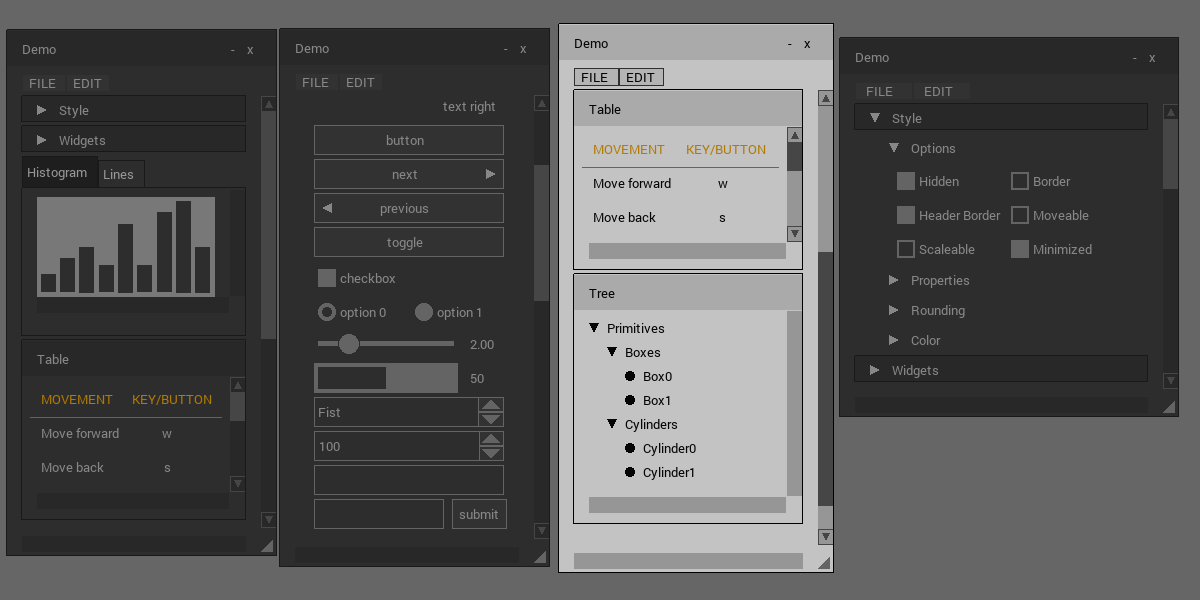The image size is (1200, 600).
Task: Click table scroll-down arrow in light window
Action: pos(795,233)
